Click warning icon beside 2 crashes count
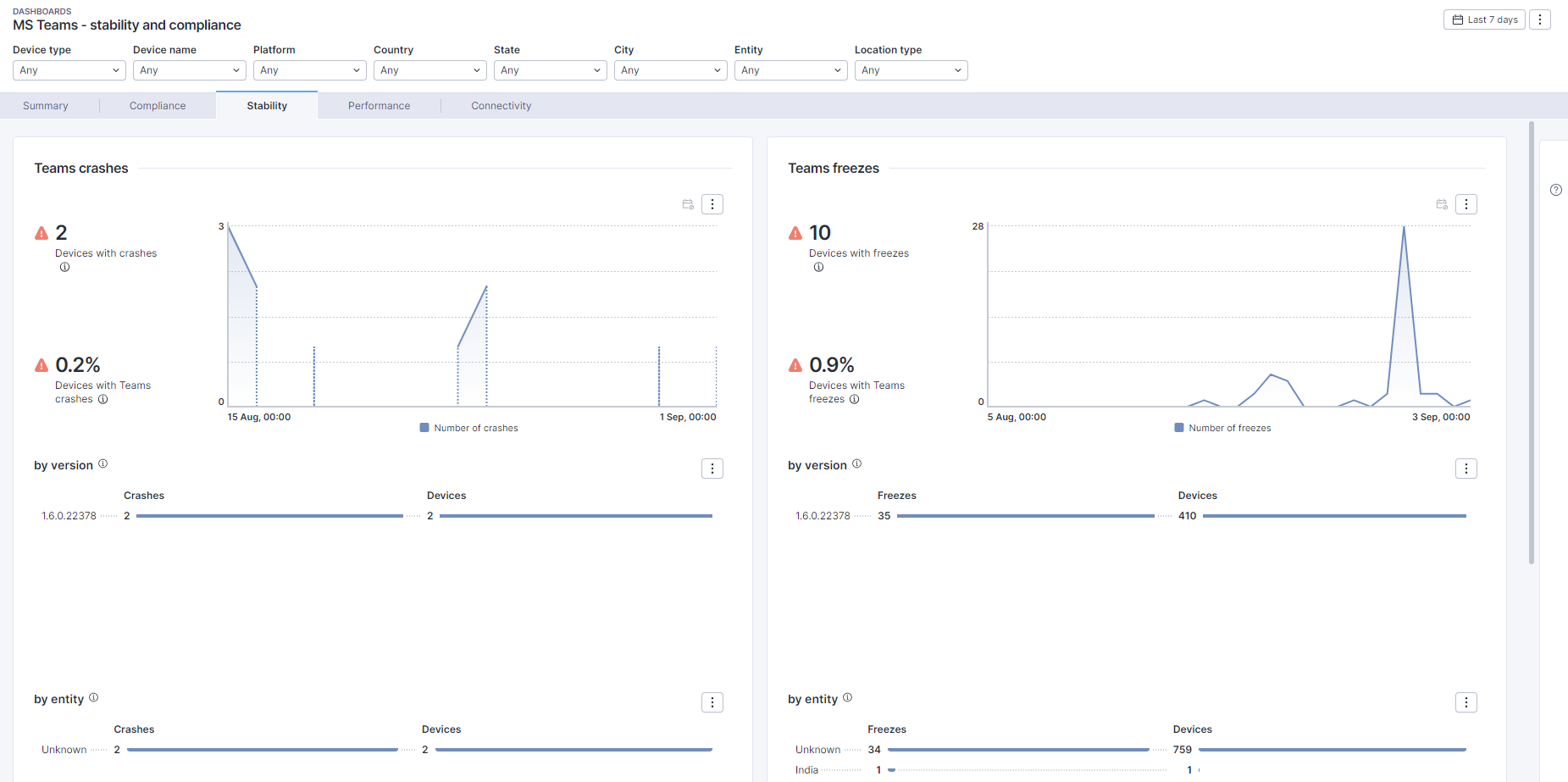 [42, 233]
